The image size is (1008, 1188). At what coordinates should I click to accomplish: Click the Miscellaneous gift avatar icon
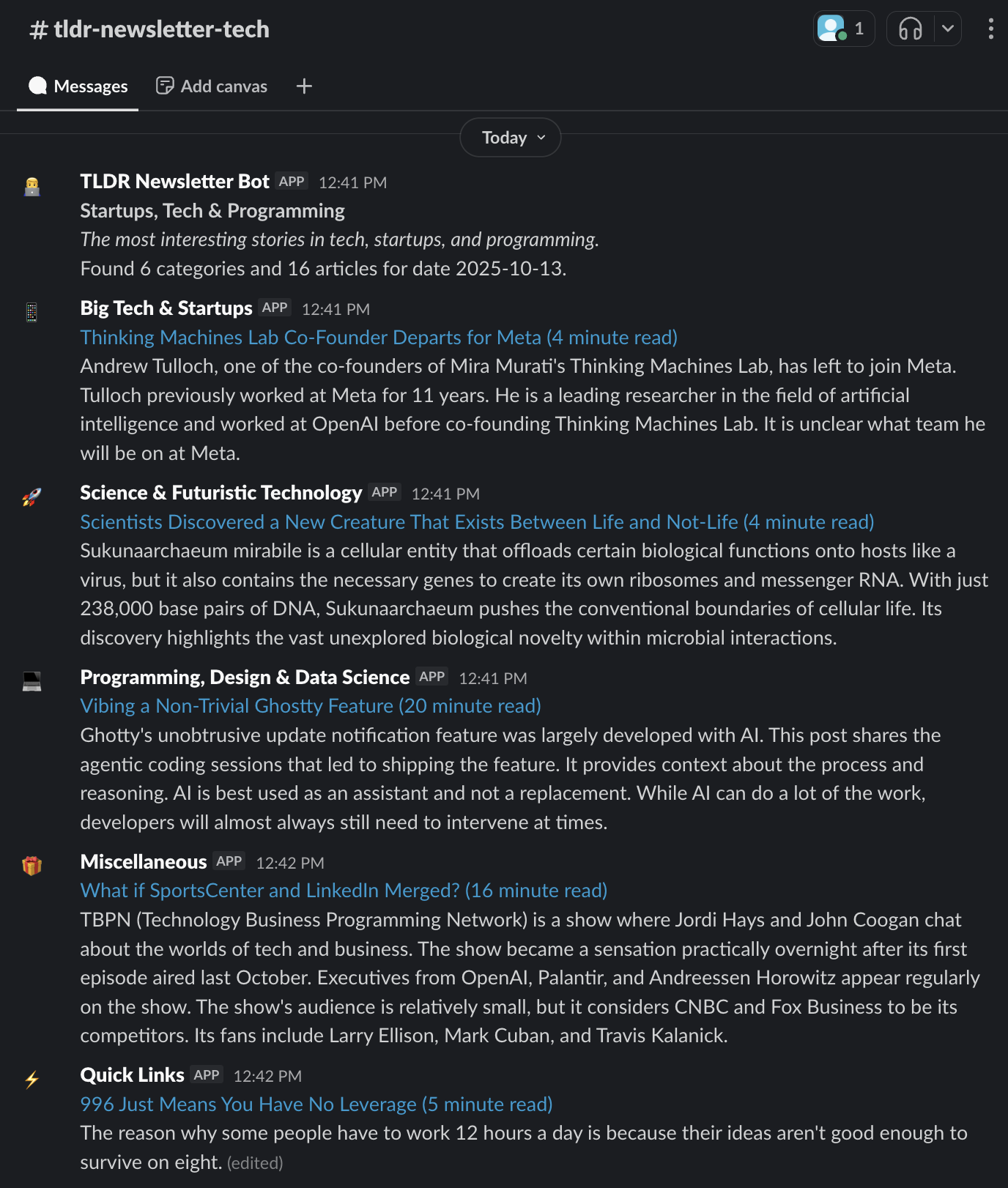pos(32,866)
